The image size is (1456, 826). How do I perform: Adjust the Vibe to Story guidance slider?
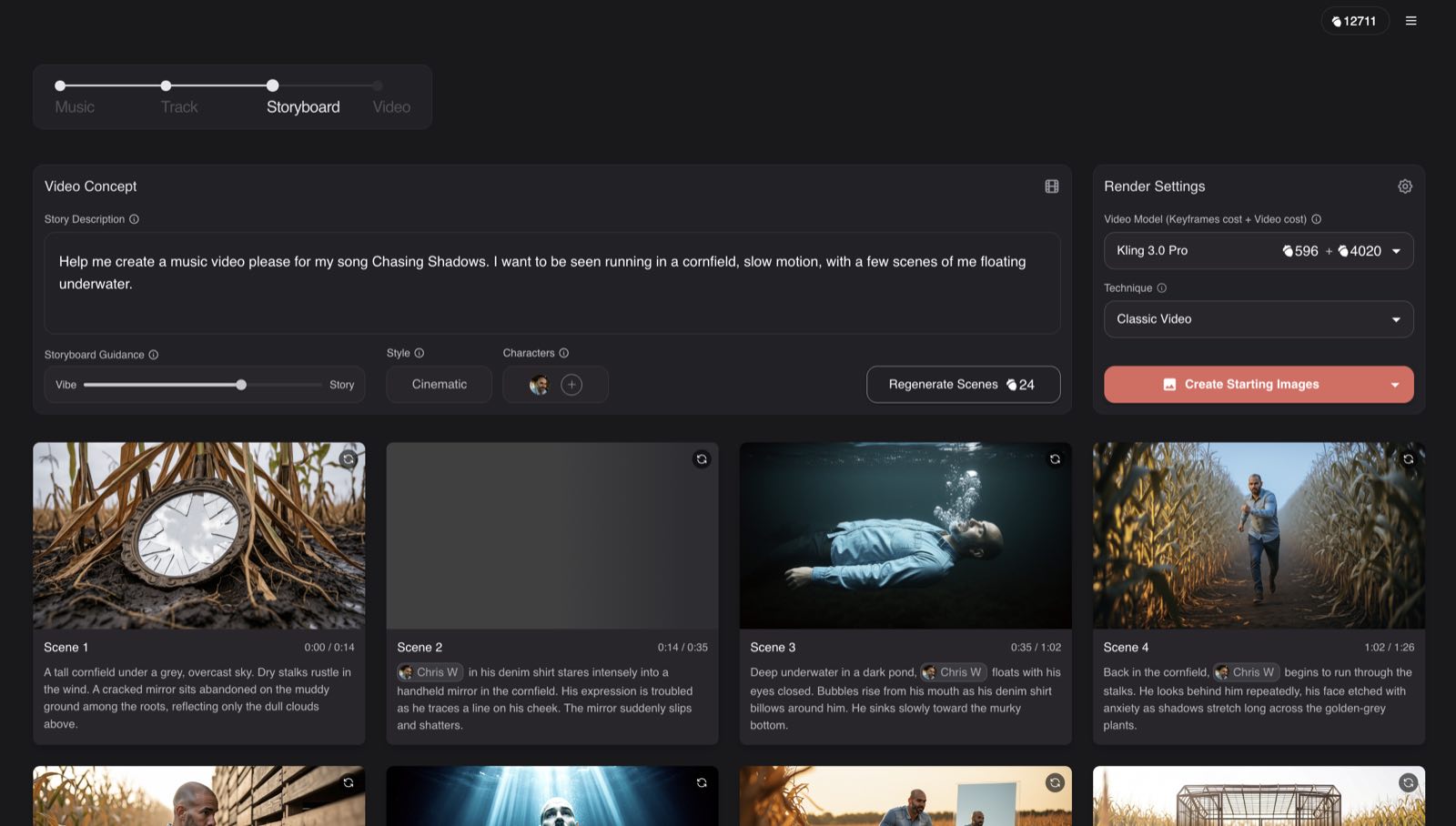point(202,385)
